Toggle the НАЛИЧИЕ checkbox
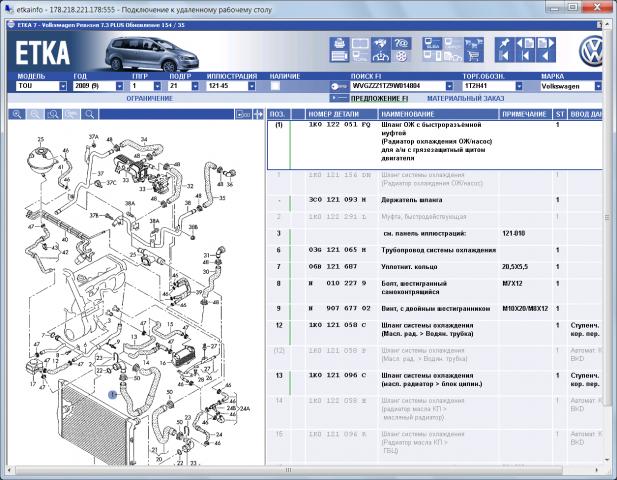Image resolution: width=617 pixels, height=480 pixels. (275, 86)
